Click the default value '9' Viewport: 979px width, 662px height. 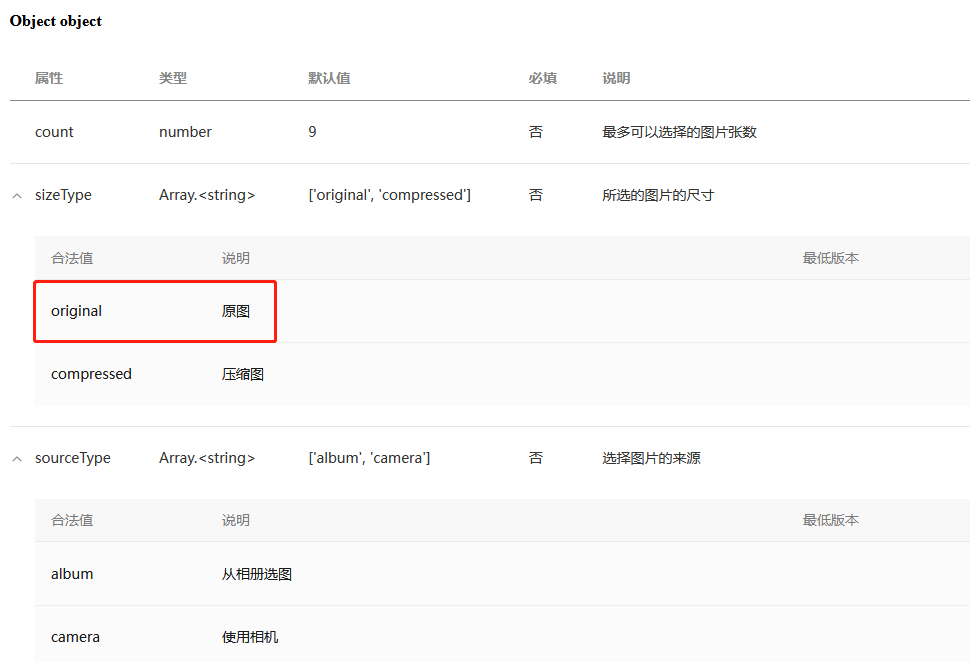pos(312,132)
